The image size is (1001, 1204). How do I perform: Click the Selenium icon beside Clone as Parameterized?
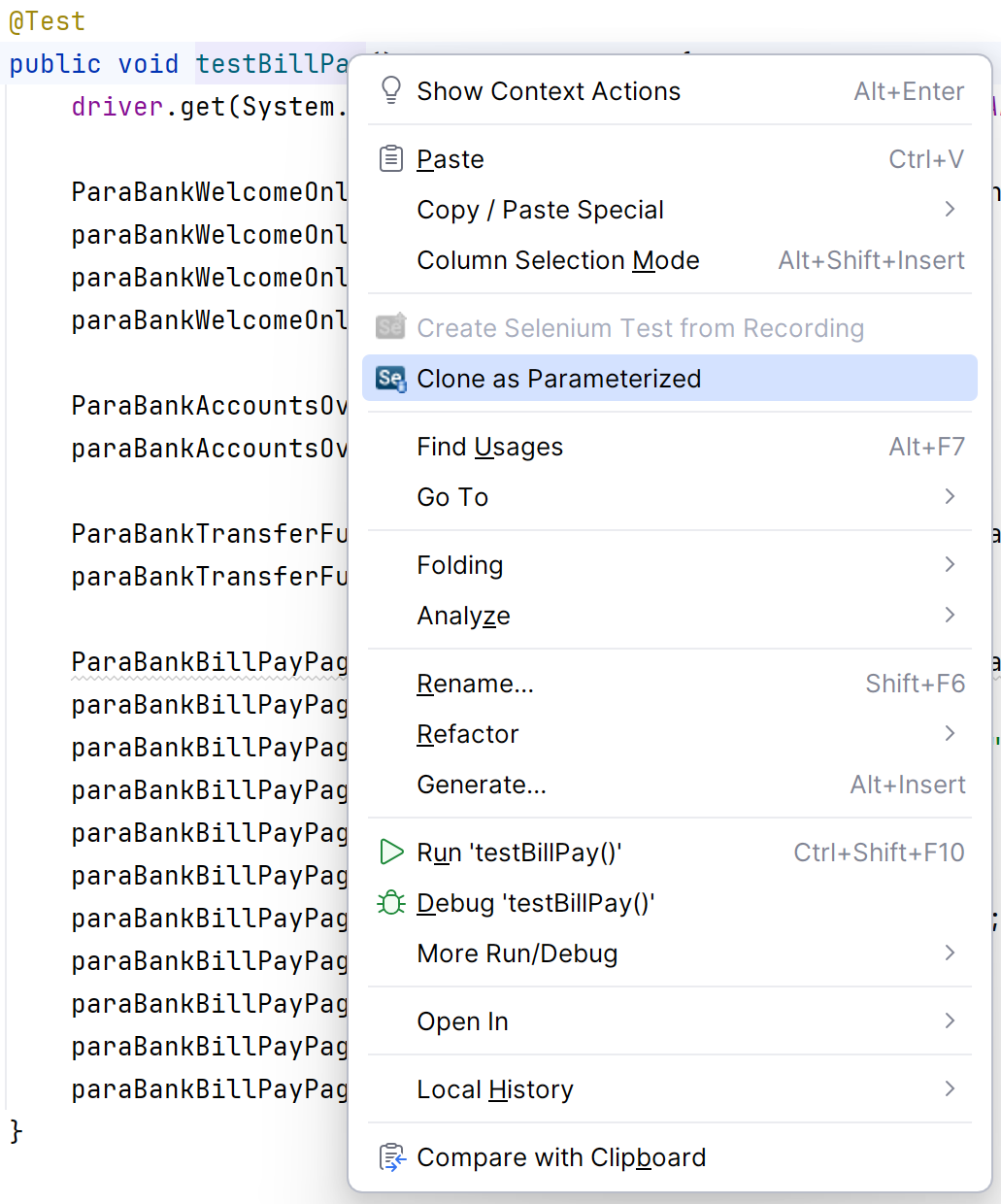pyautogui.click(x=390, y=379)
